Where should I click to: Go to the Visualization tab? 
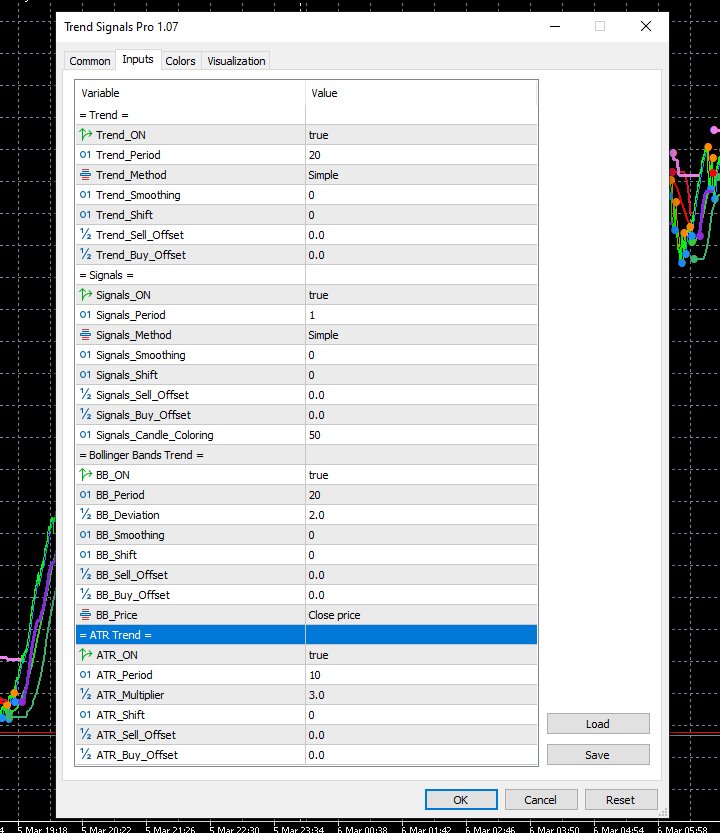(x=236, y=61)
